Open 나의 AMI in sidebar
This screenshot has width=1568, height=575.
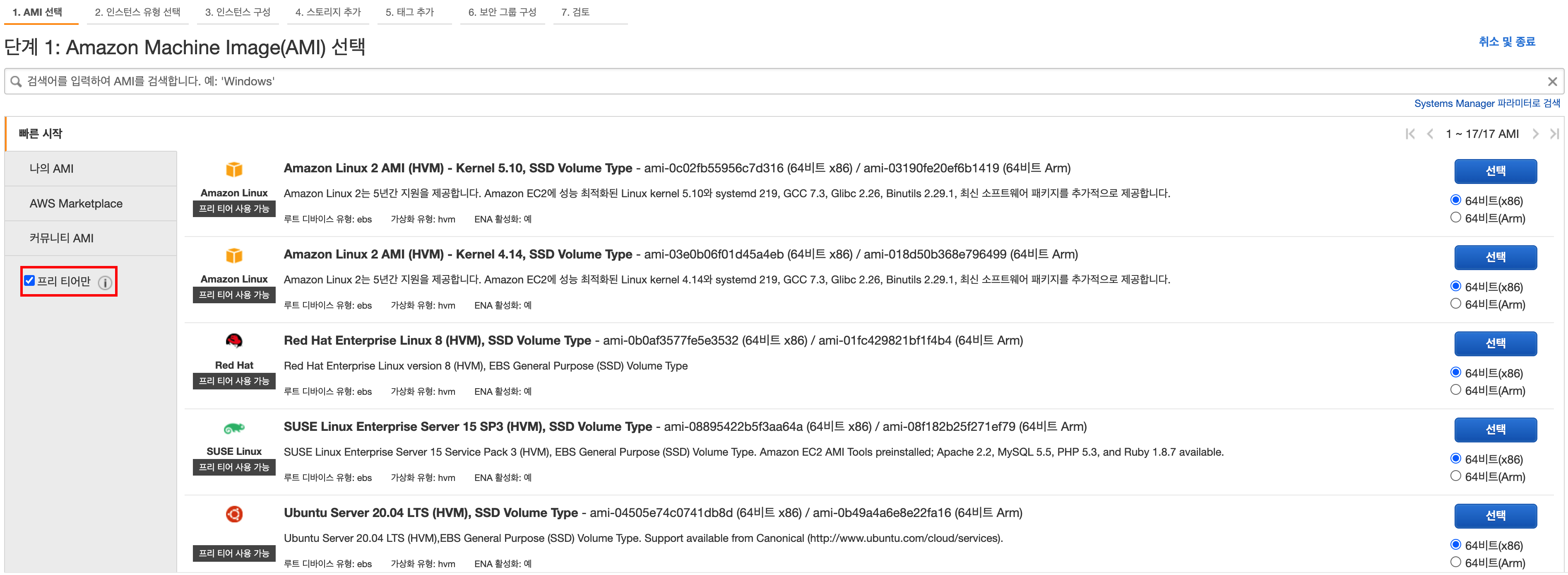pos(91,169)
